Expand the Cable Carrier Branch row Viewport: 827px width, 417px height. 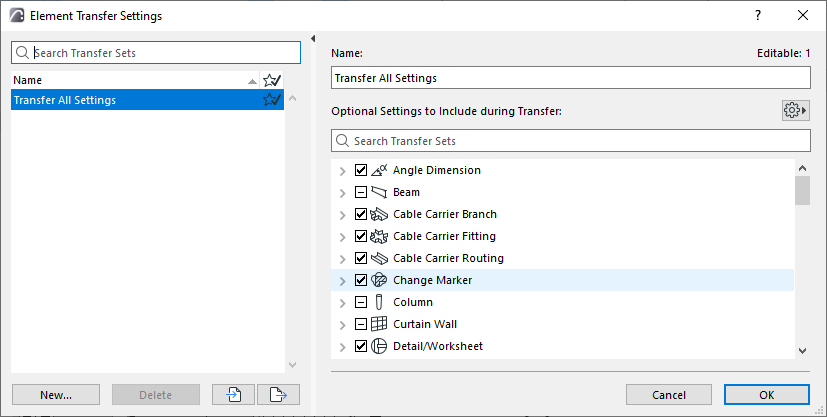344,214
